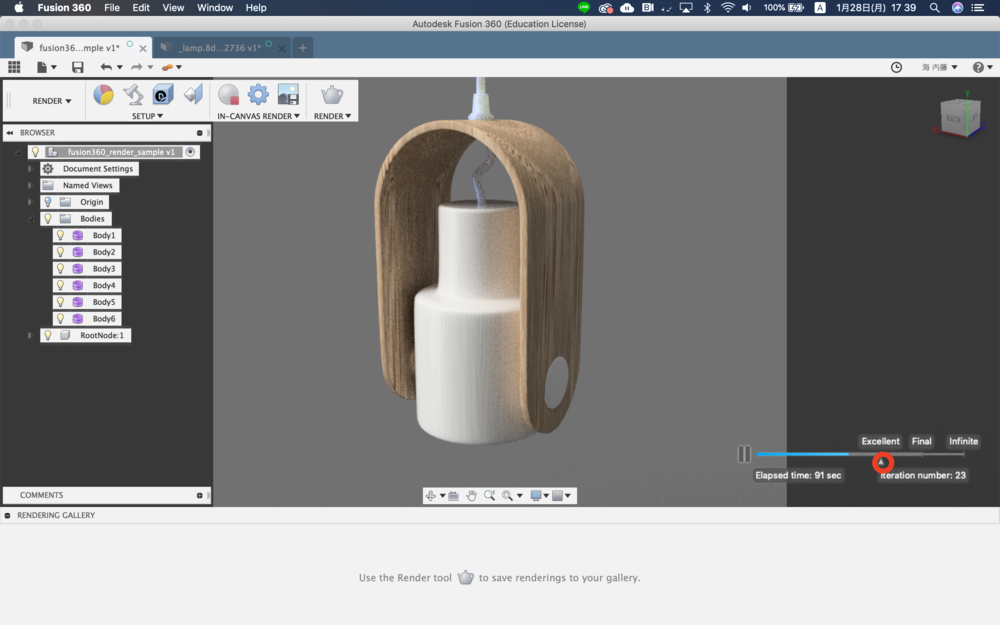Click the In-Canvas Render stop icon
Image resolution: width=1000 pixels, height=625 pixels.
(229, 95)
